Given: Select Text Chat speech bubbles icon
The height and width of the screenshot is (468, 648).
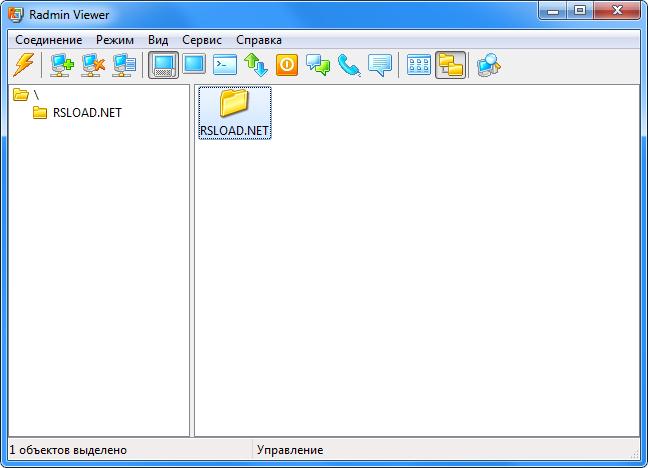Looking at the screenshot, I should (x=318, y=65).
